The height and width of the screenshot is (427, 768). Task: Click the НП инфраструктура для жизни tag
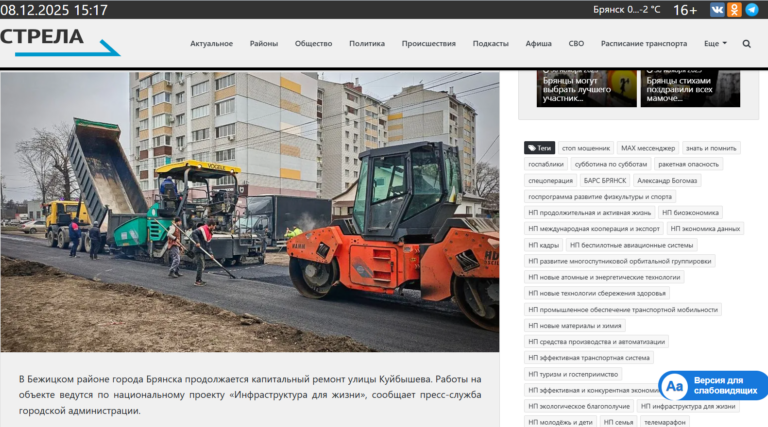click(688, 406)
